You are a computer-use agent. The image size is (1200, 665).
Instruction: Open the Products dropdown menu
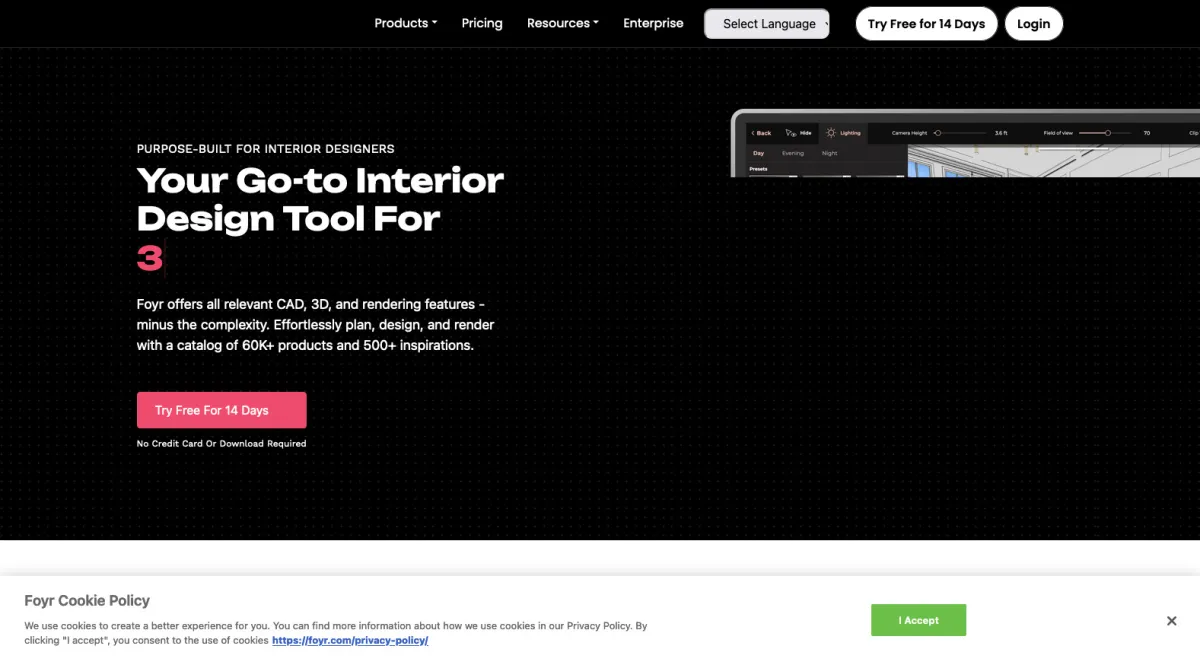(x=405, y=23)
